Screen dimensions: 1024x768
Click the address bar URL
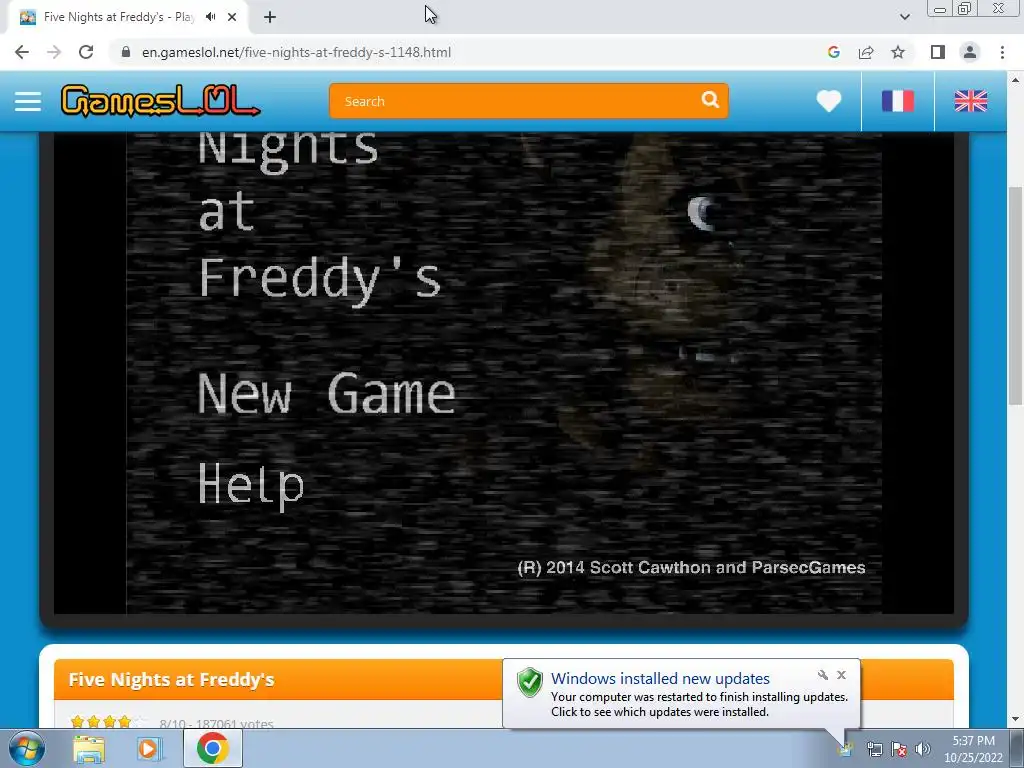click(296, 52)
